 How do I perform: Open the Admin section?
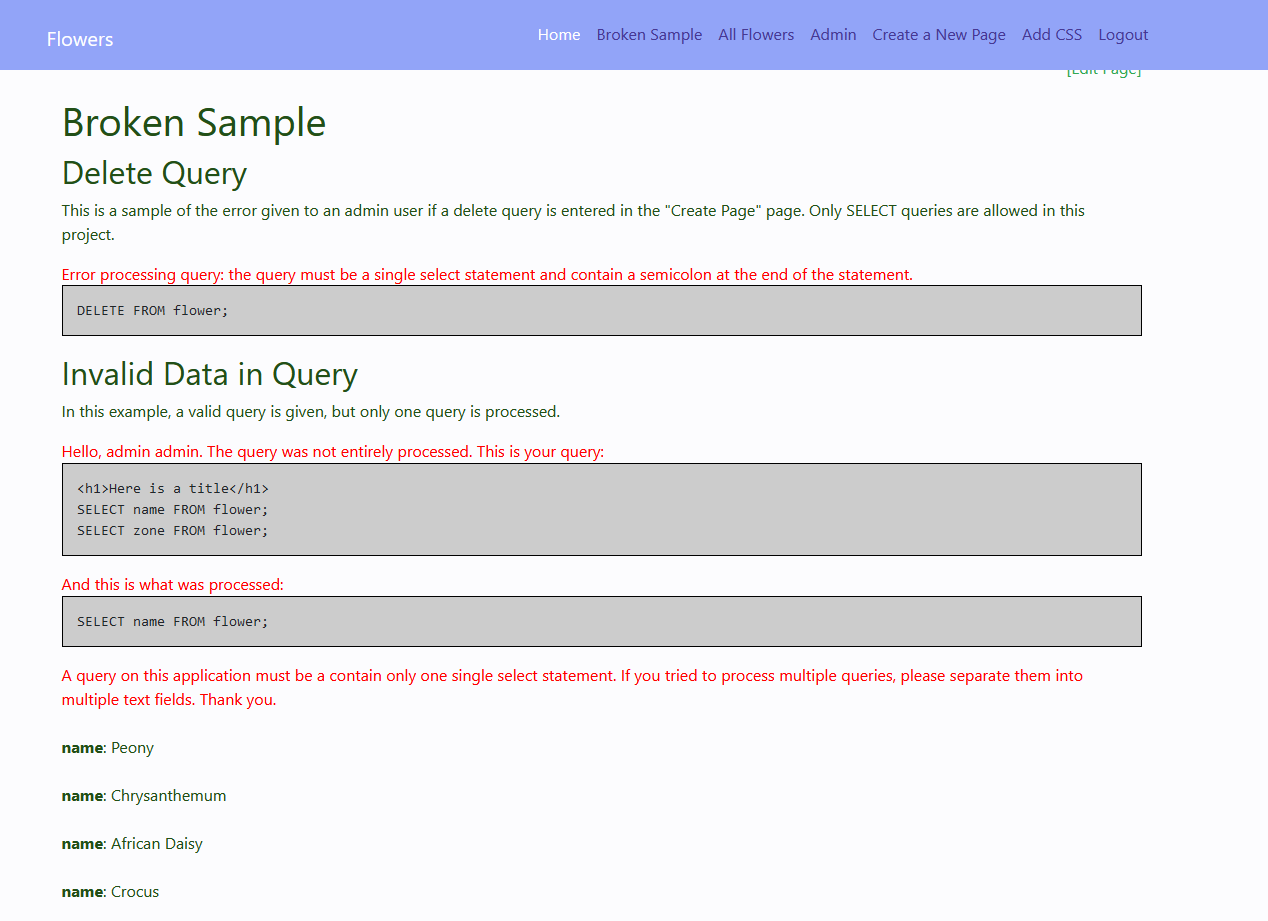pyautogui.click(x=833, y=34)
